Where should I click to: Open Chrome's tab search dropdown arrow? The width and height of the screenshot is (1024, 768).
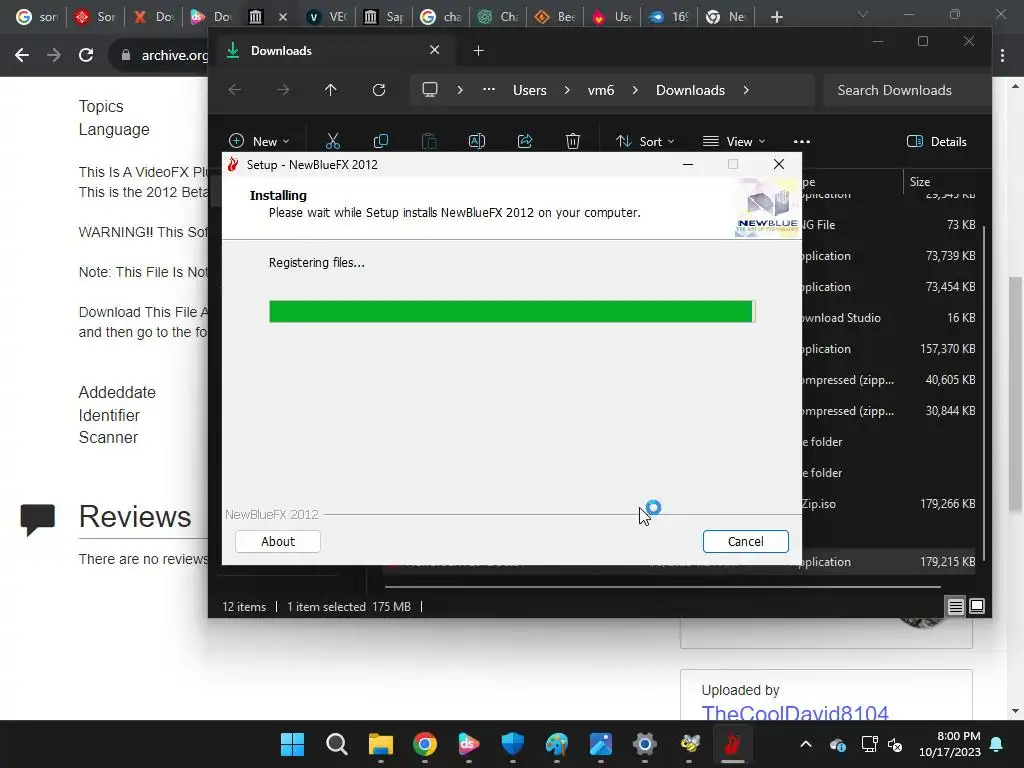[x=863, y=14]
